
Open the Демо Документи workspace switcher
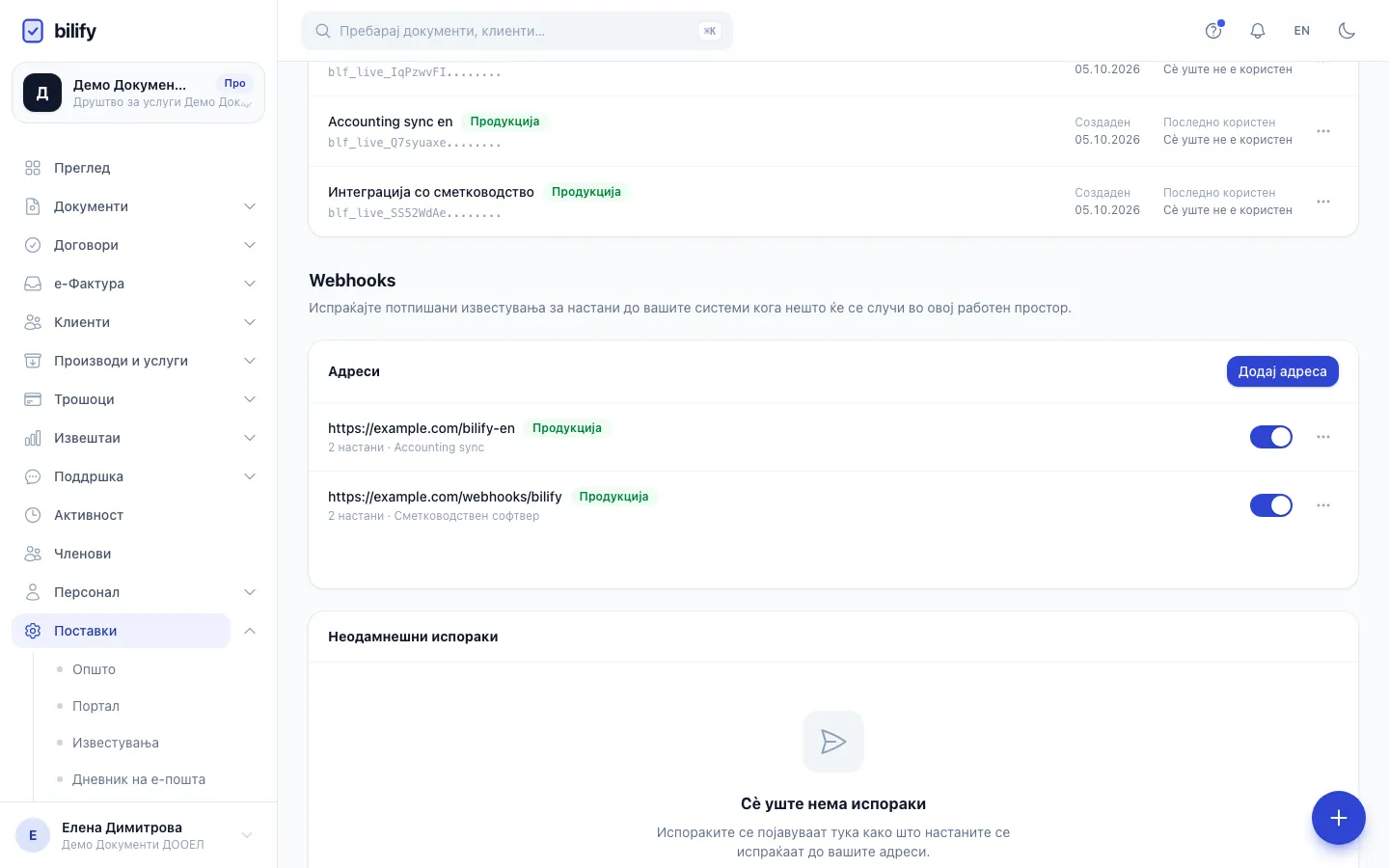(138, 93)
